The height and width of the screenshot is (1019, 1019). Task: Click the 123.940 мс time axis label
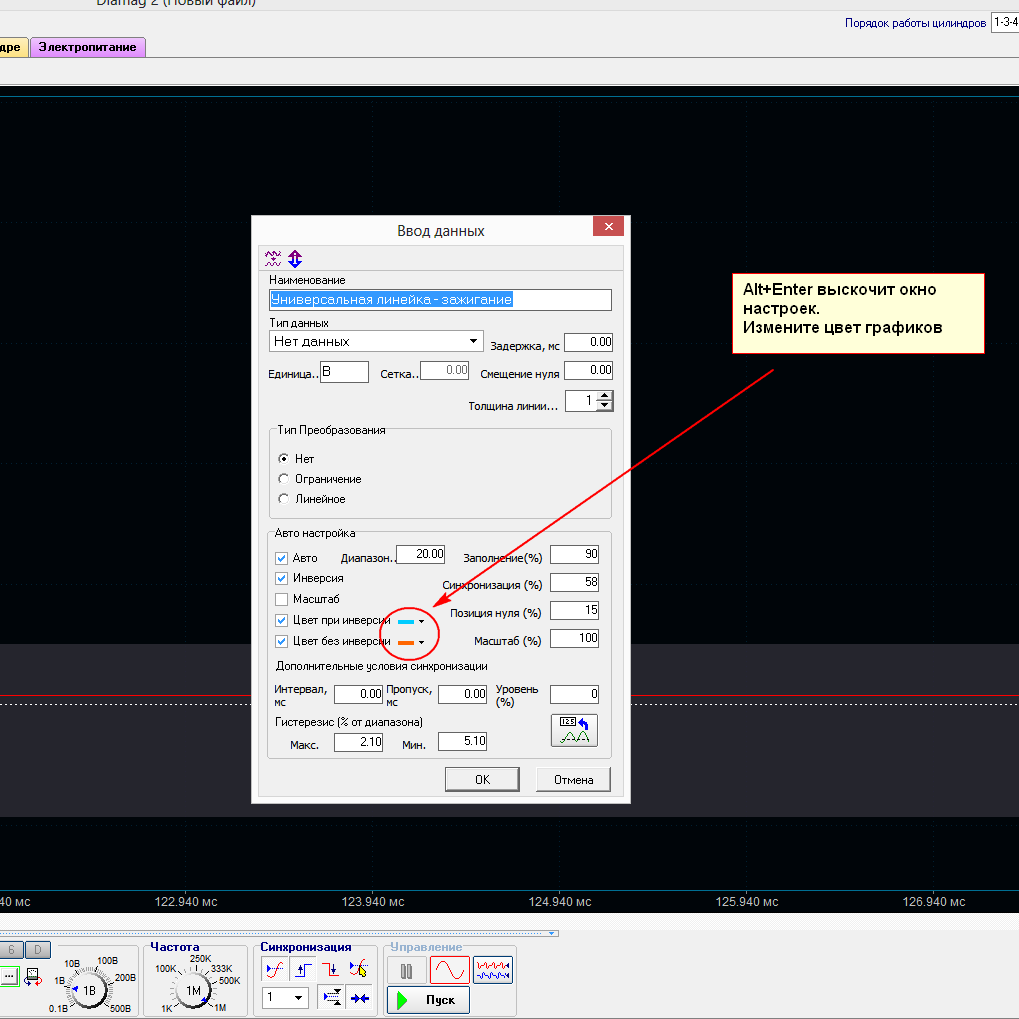pyautogui.click(x=373, y=901)
